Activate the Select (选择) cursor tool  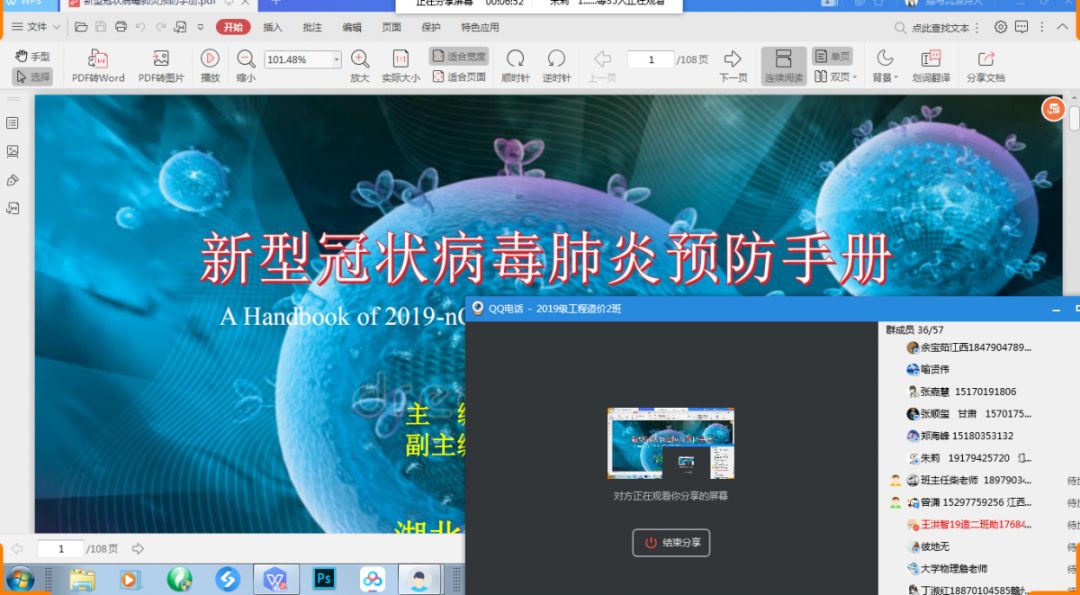32,77
